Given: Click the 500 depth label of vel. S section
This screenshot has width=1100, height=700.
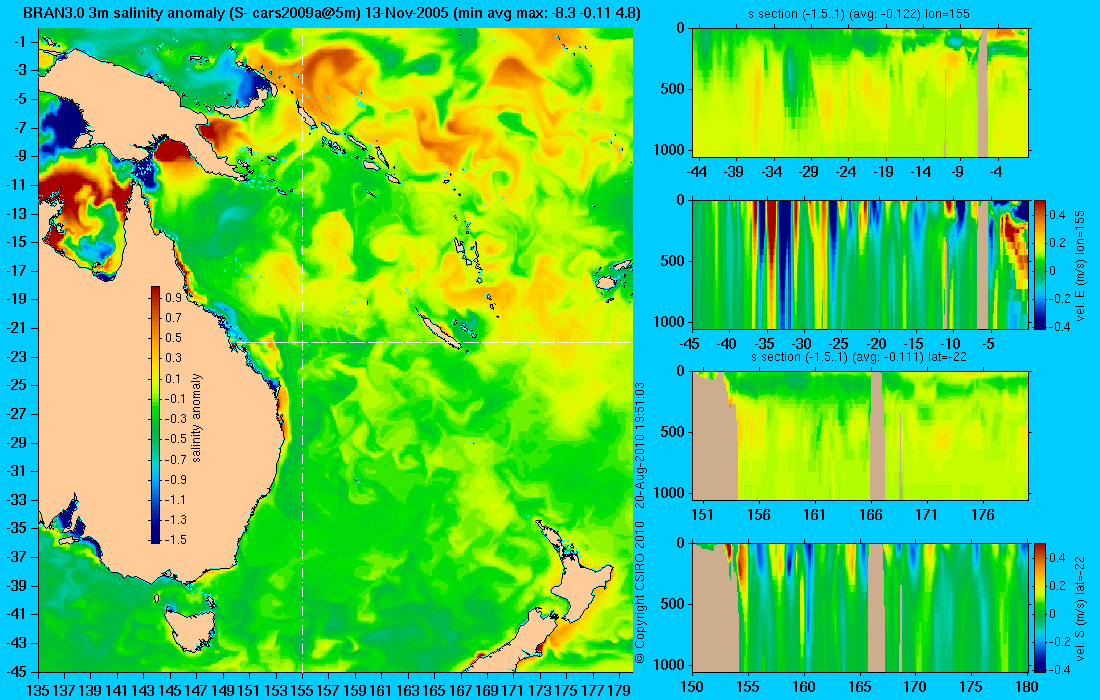Looking at the screenshot, I should [673, 604].
